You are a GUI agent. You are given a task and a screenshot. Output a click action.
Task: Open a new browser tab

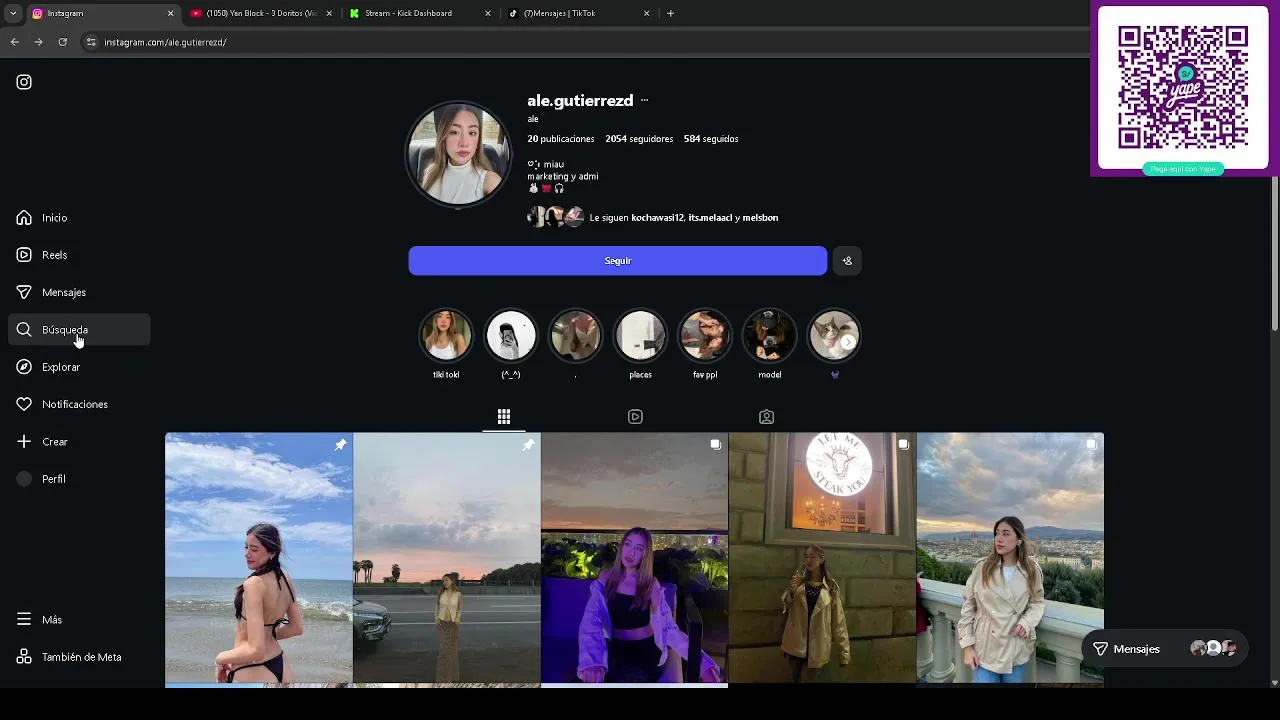(670, 13)
